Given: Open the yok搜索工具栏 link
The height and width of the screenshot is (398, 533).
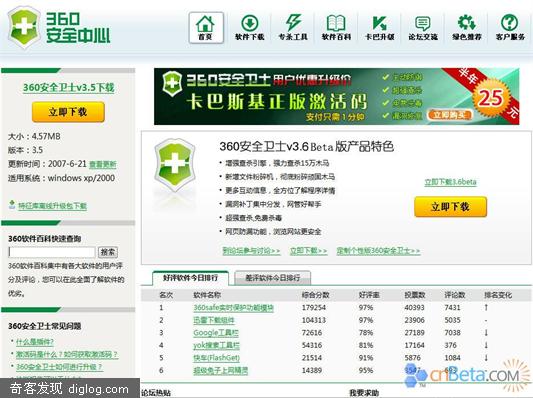Looking at the screenshot, I should point(216,345).
